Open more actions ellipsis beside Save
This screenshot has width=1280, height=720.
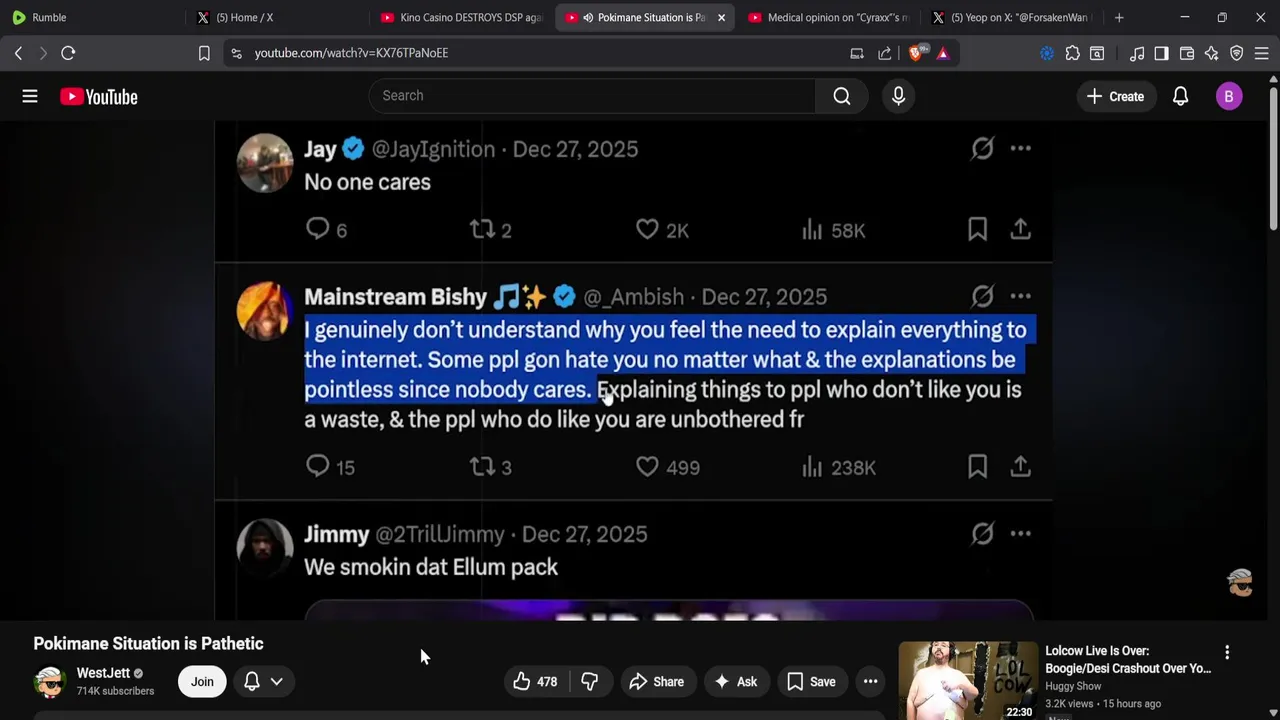(x=870, y=682)
